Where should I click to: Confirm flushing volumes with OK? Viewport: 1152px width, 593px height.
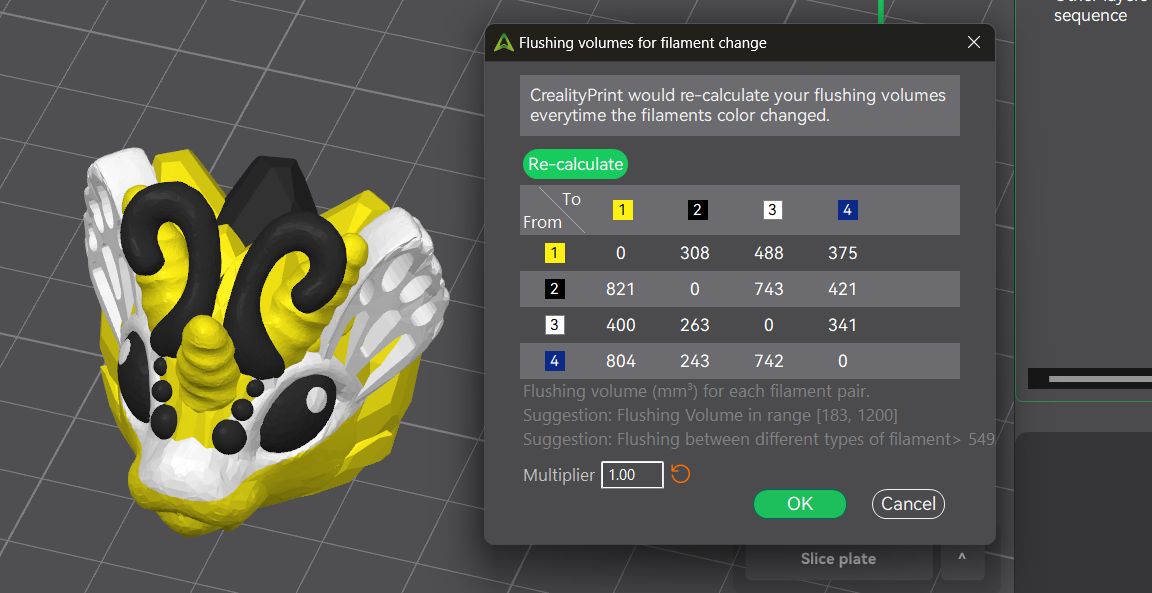click(x=799, y=503)
